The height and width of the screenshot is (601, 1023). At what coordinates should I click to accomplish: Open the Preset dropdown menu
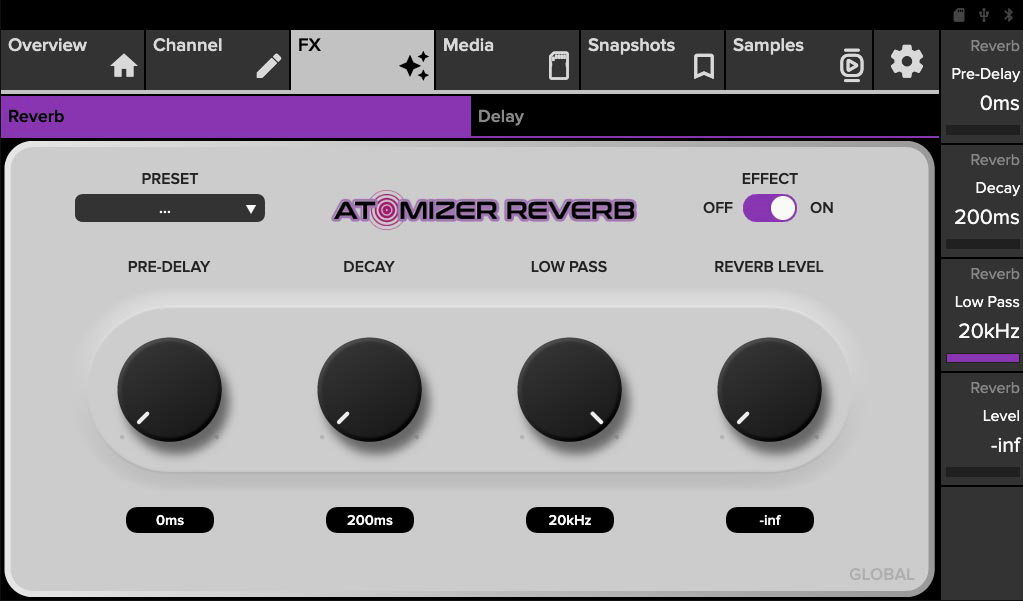click(x=170, y=209)
